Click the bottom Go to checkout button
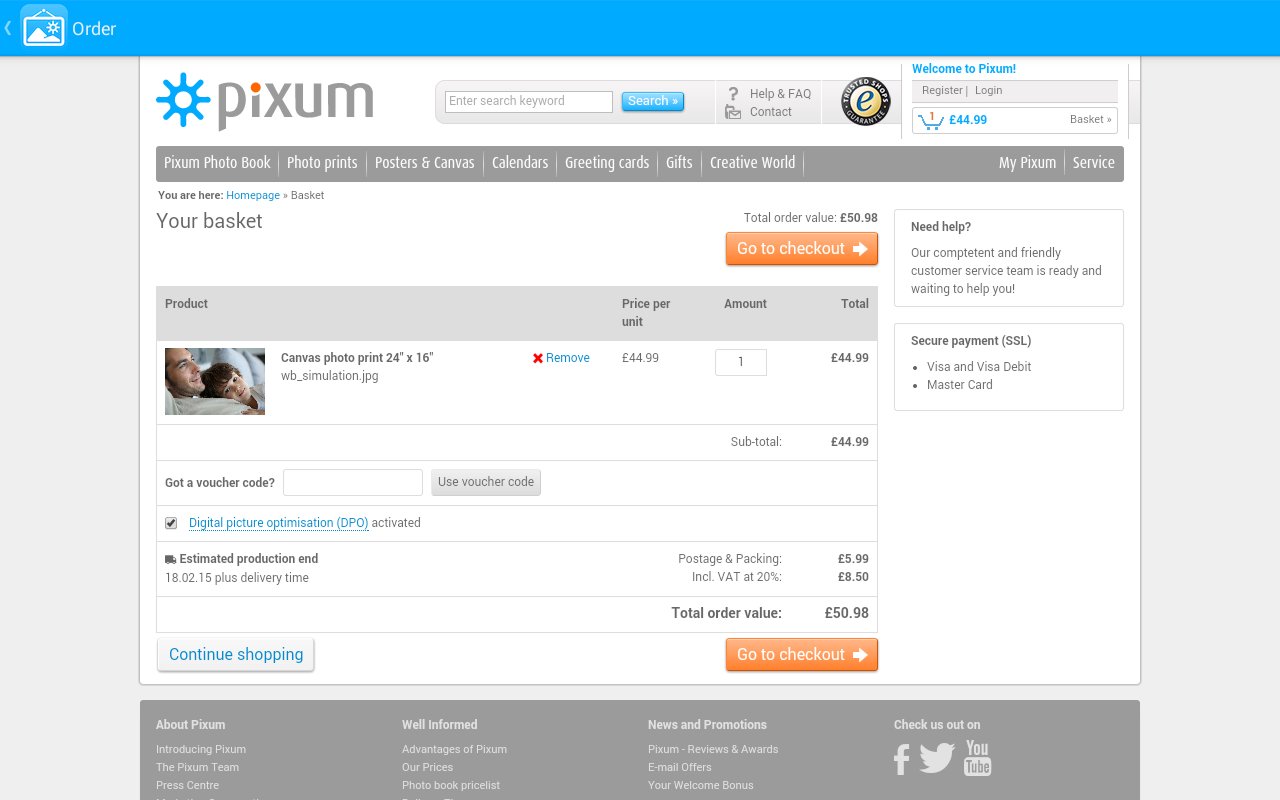This screenshot has height=800, width=1280. 802,655
